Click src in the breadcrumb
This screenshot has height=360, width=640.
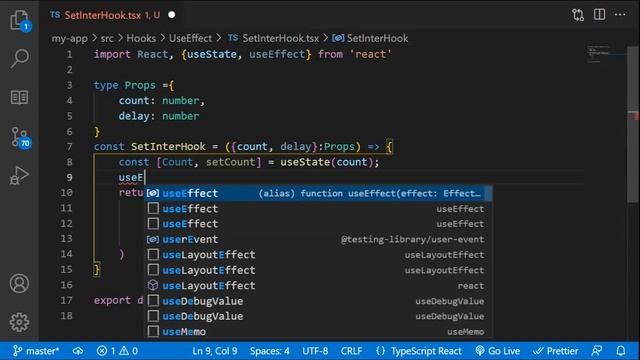pos(107,38)
